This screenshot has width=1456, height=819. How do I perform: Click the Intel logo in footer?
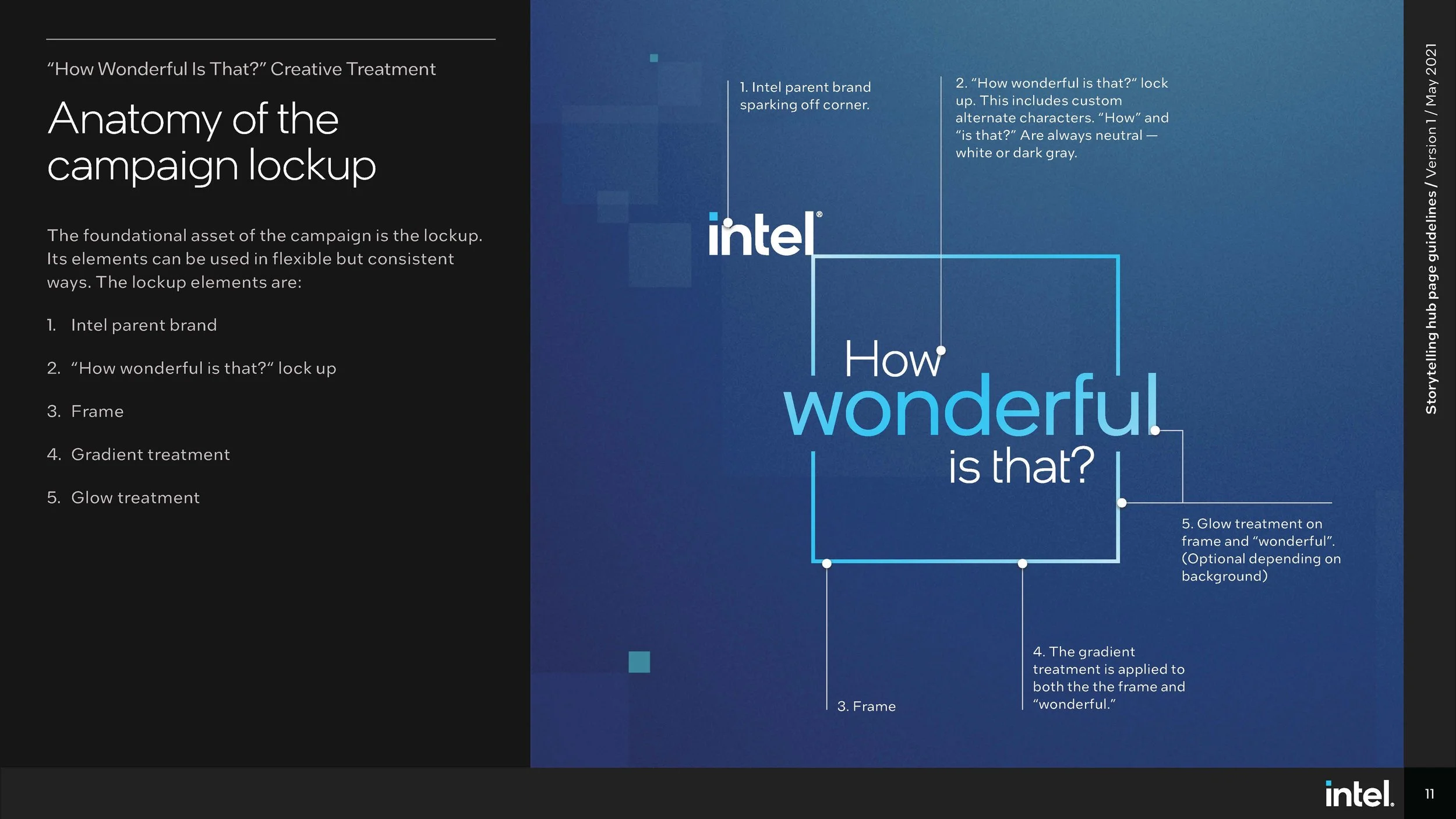tap(1359, 794)
